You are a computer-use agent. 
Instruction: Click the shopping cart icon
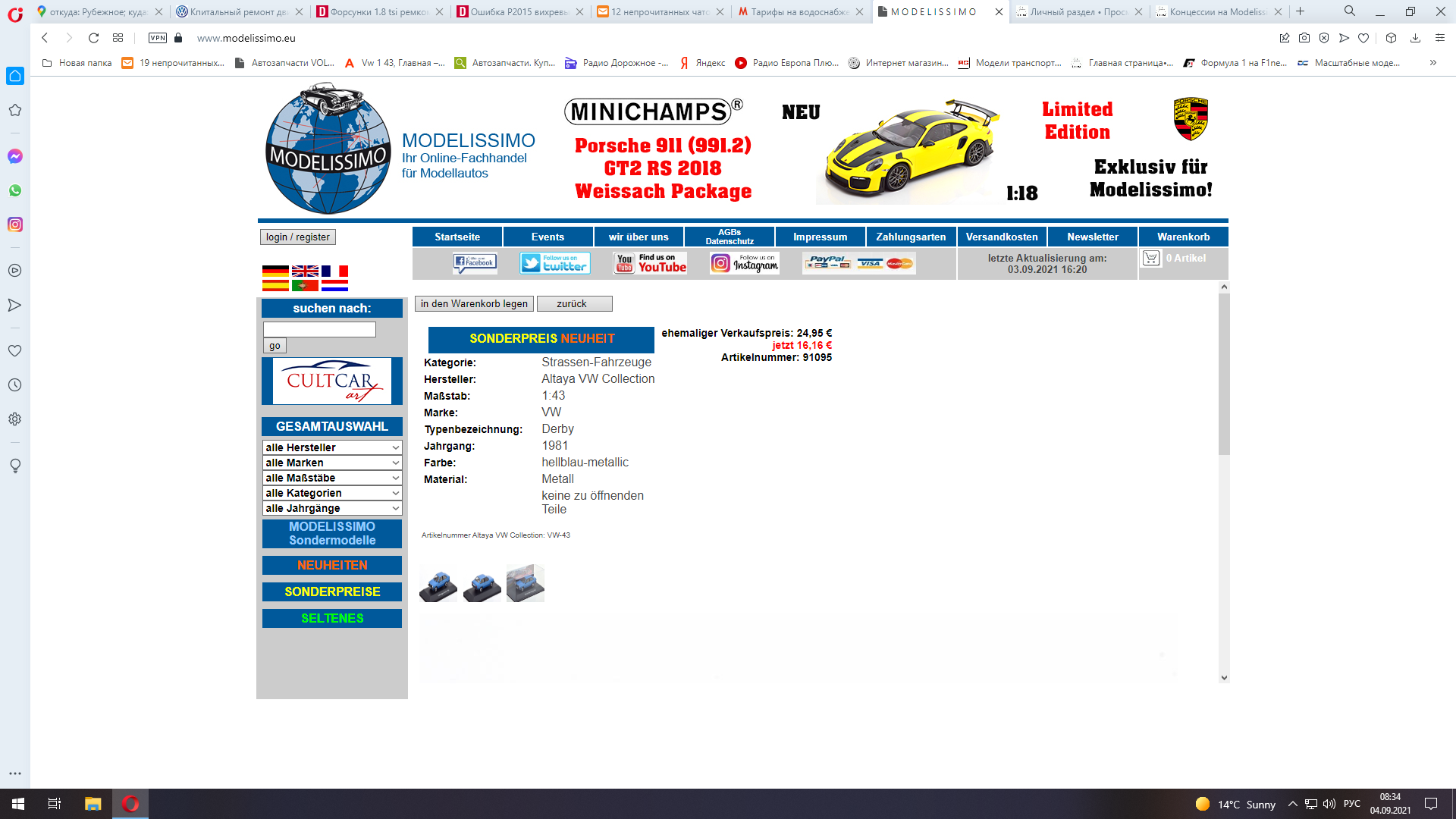[x=1151, y=259]
